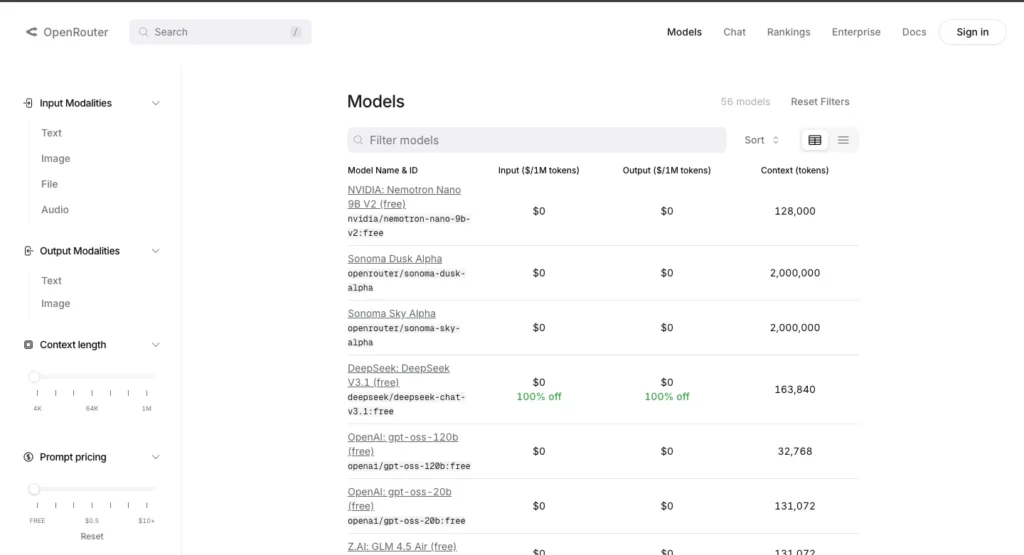Click the Prompt pricing slider handle

(x=34, y=489)
